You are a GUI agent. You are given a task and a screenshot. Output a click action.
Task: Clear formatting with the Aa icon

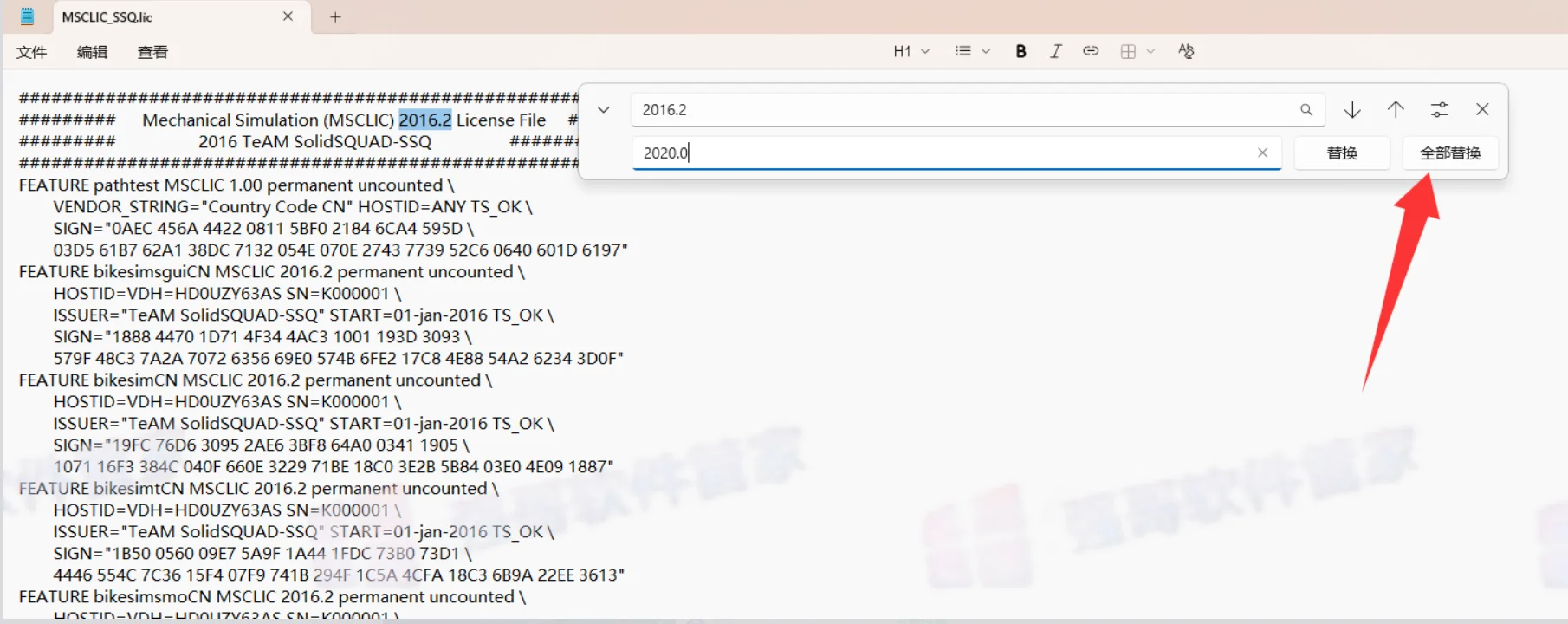[1186, 51]
